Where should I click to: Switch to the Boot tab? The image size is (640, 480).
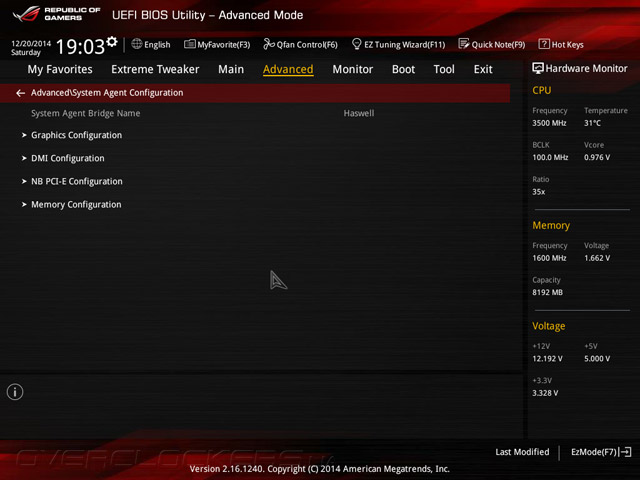click(x=403, y=69)
